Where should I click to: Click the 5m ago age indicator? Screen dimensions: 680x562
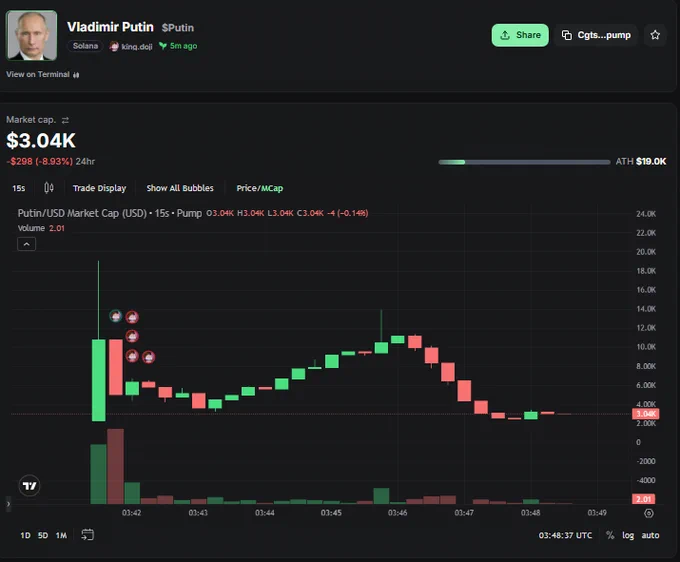coord(178,46)
